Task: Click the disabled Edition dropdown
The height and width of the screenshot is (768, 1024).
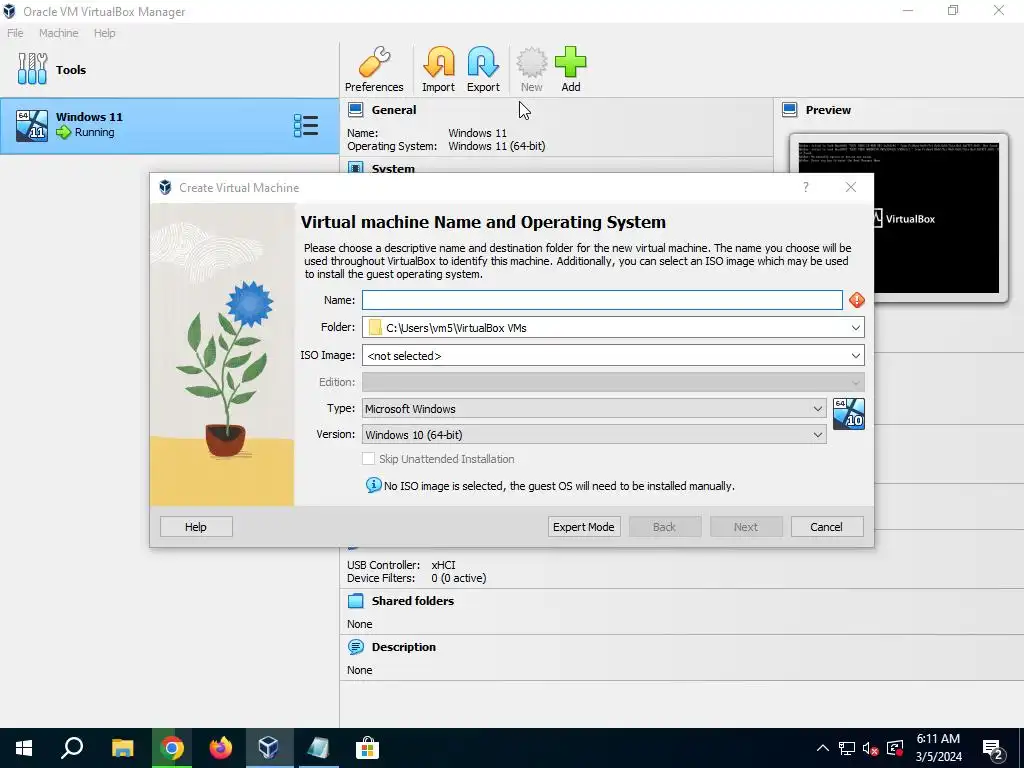Action: point(613,382)
